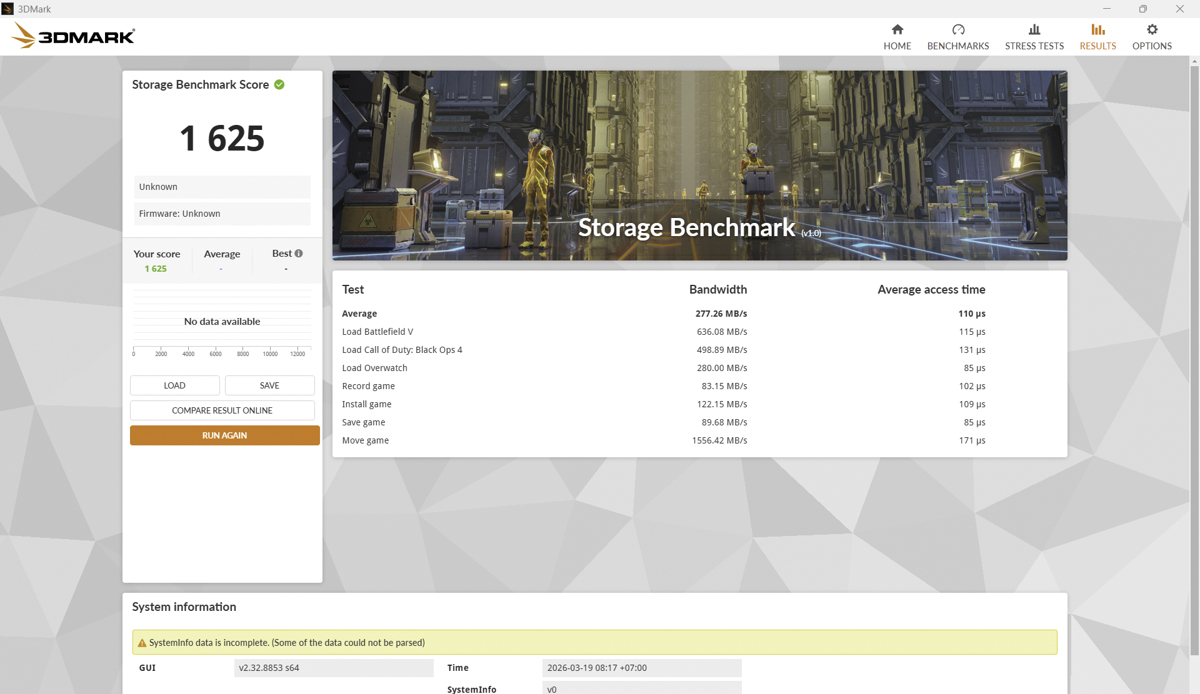Click the Home icon in the top navigation
Screen dimensions: 1200x694
[897, 31]
